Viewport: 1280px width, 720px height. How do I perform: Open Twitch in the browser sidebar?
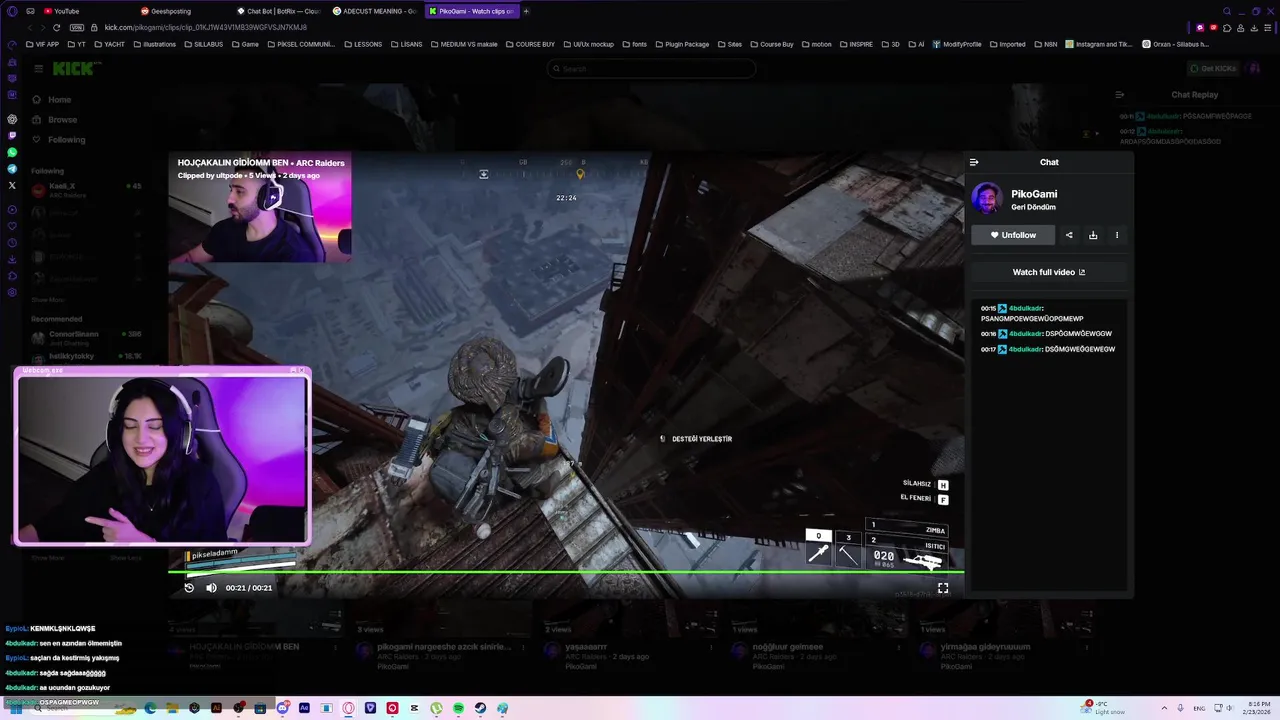[12, 135]
